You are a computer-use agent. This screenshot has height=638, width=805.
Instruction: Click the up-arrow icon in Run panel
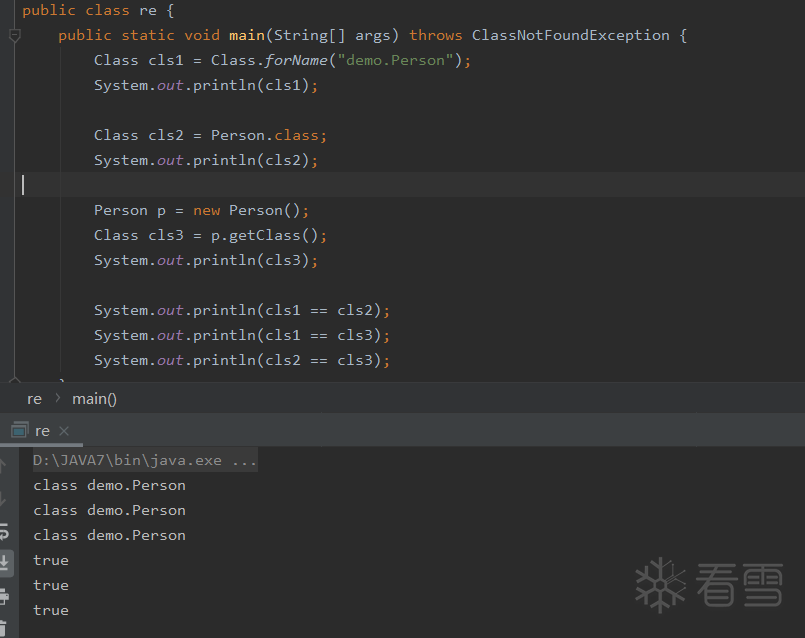(4, 464)
